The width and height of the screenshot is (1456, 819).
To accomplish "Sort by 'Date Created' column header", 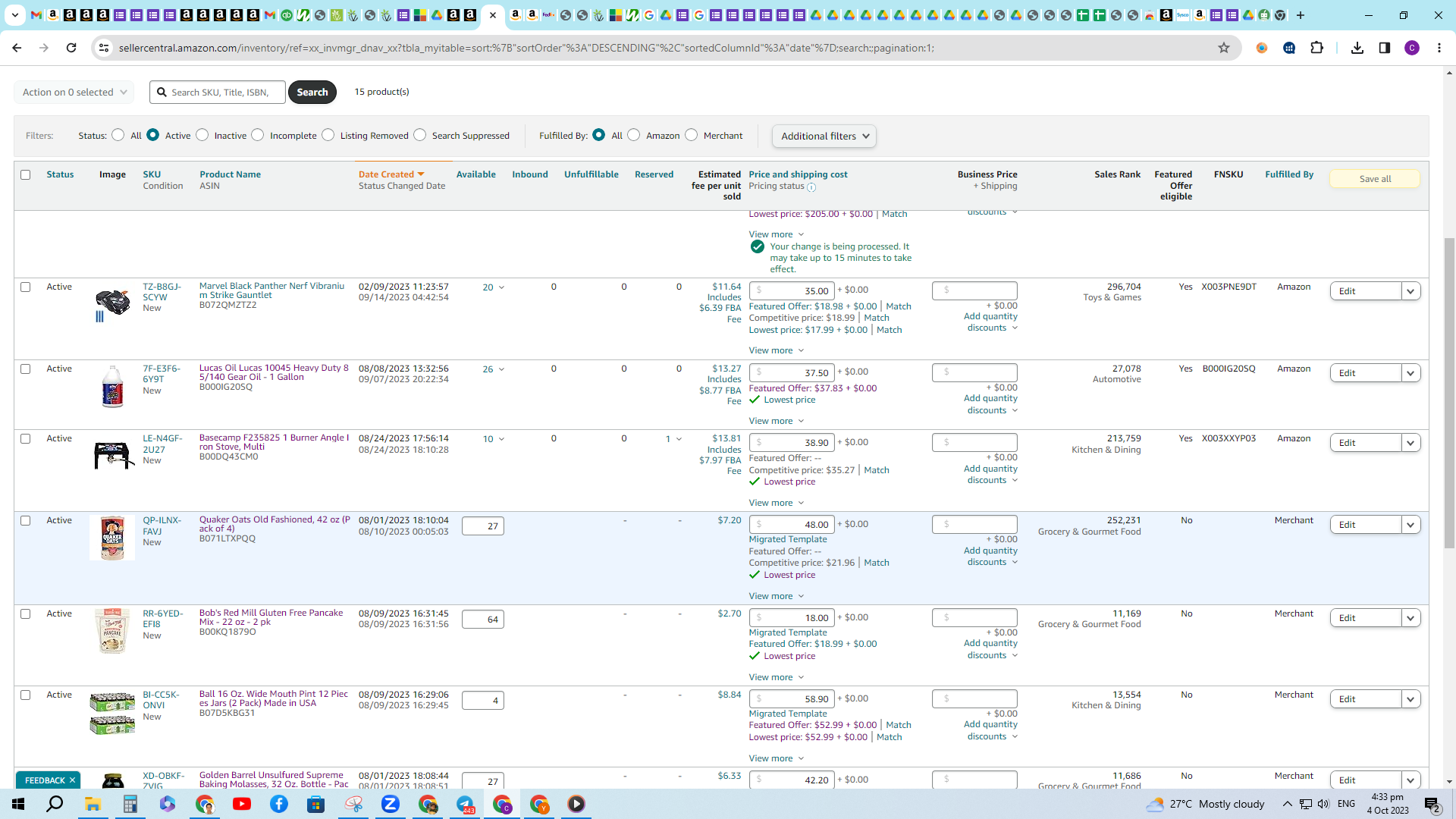I will [x=391, y=174].
